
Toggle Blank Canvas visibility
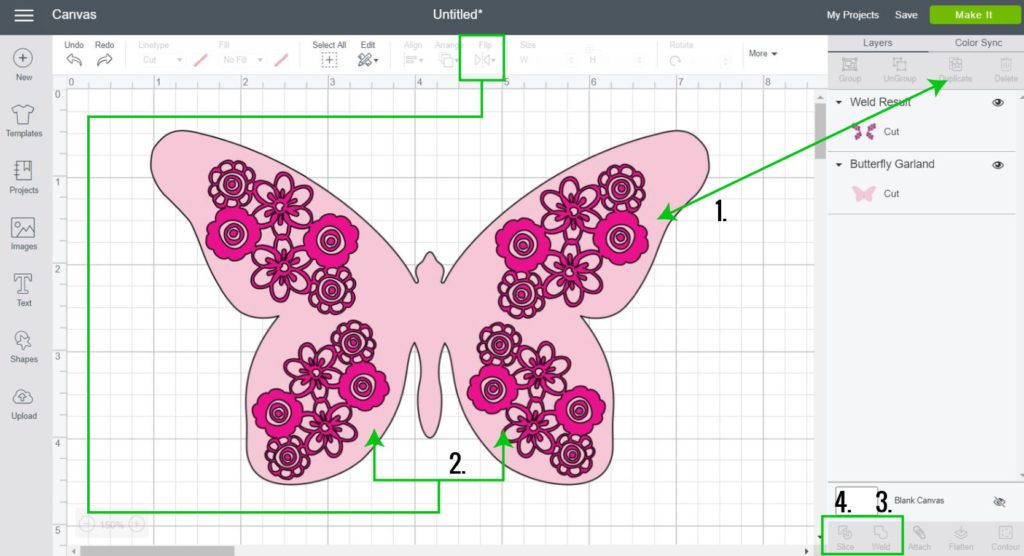(x=999, y=501)
